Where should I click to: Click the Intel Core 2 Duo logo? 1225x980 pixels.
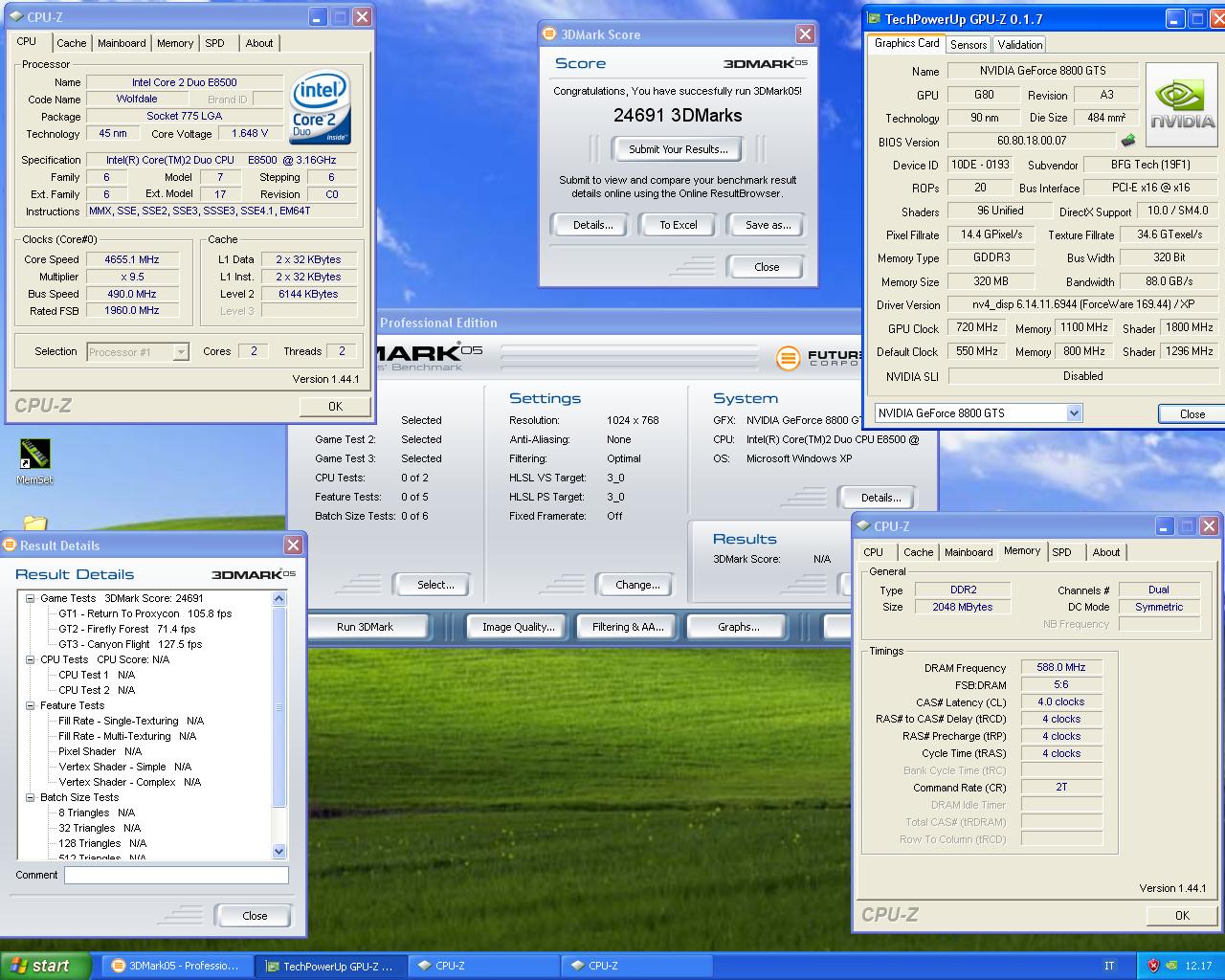tap(321, 107)
